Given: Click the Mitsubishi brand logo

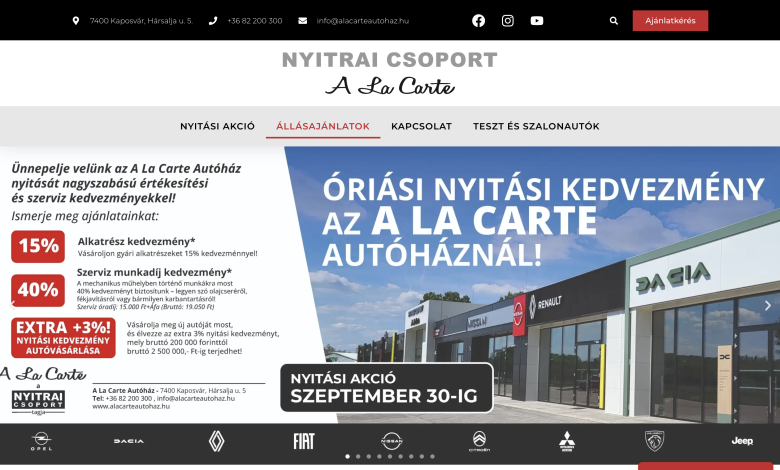Looking at the screenshot, I should click(566, 440).
